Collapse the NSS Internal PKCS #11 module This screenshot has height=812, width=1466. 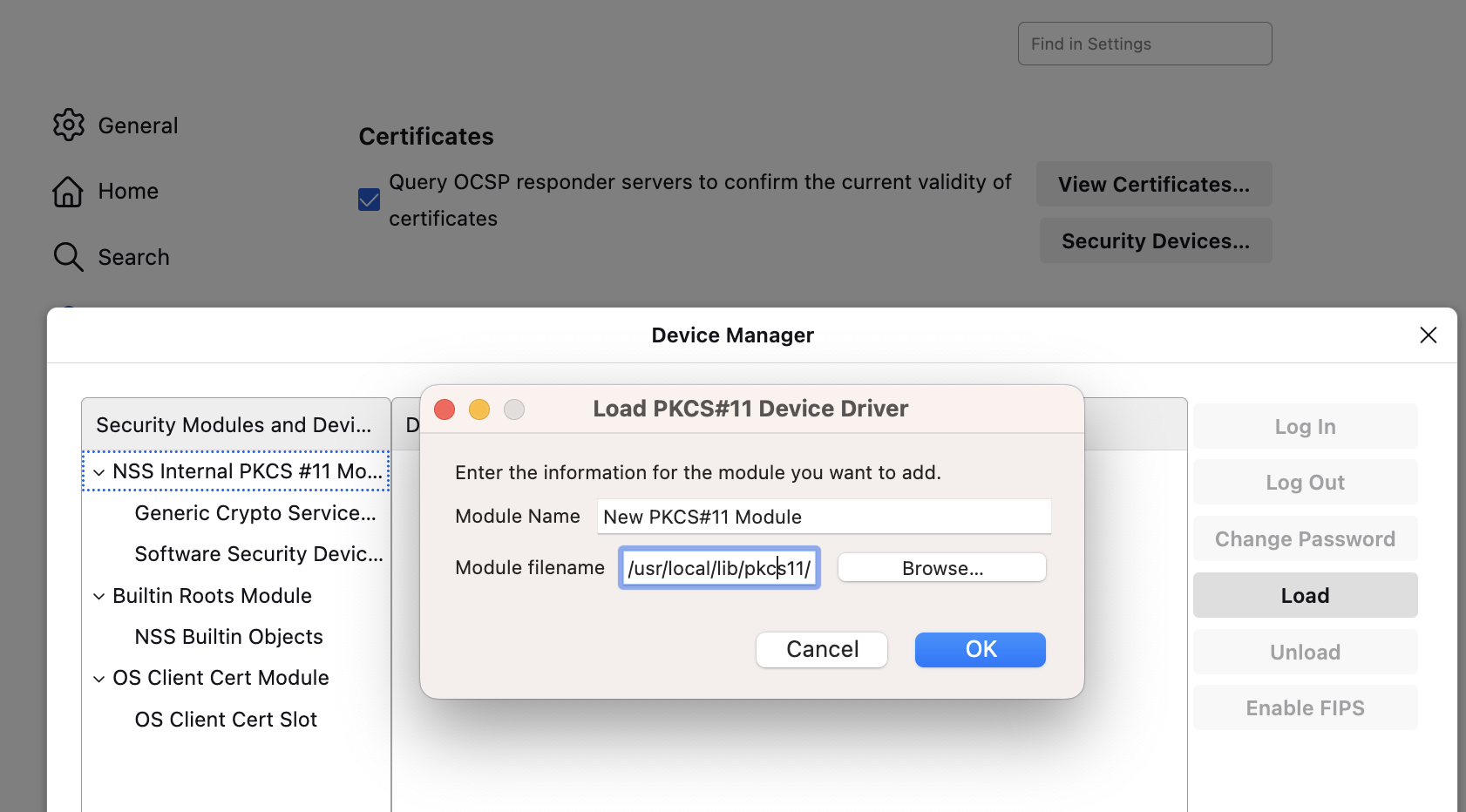coord(99,472)
